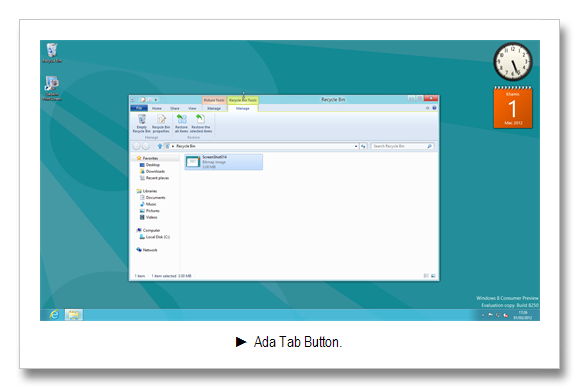This screenshot has width=580, height=389.
Task: Switch to large icons view in the status bar
Action: (x=433, y=276)
